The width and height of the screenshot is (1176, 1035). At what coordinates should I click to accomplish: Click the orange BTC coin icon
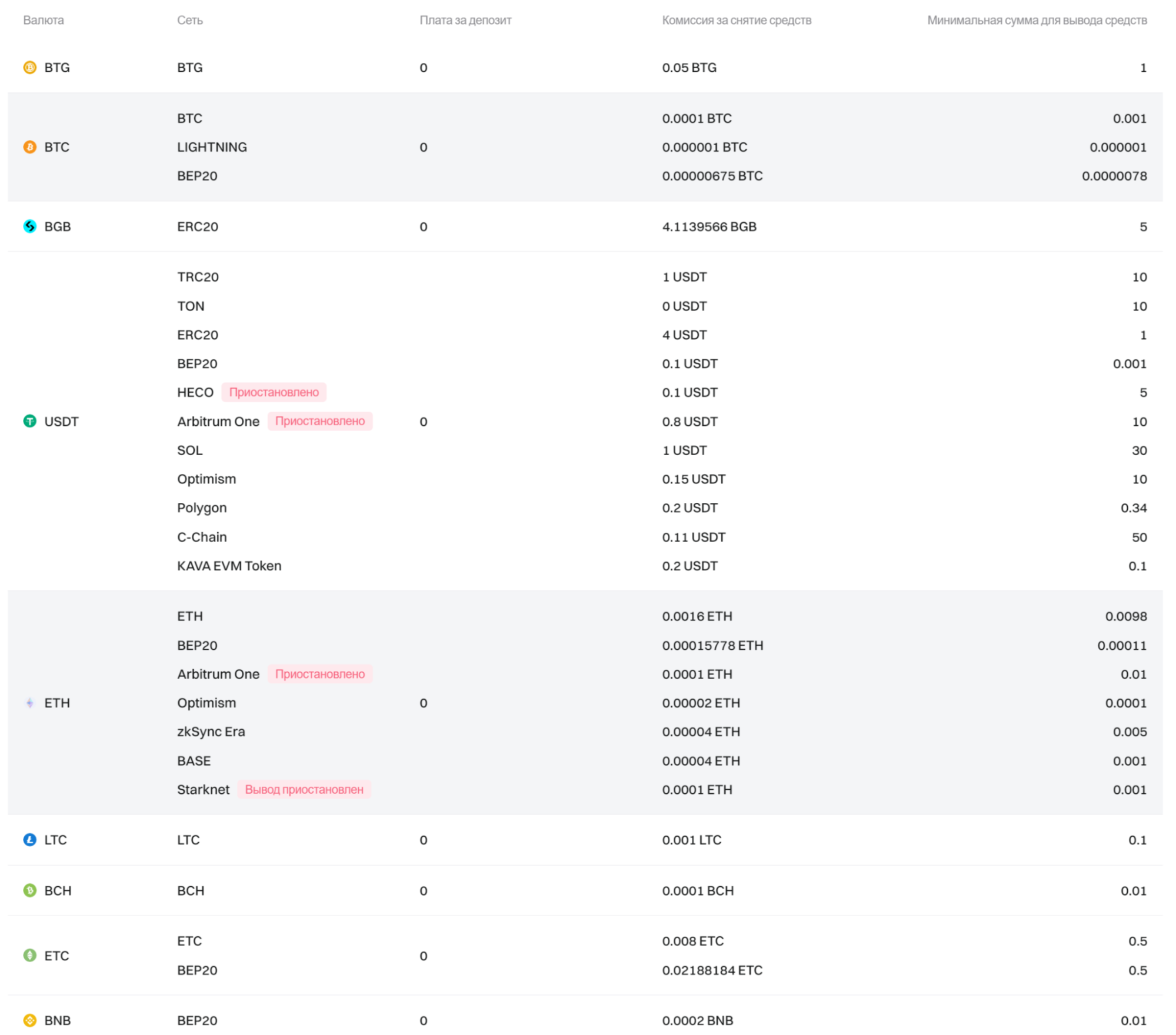pyautogui.click(x=29, y=147)
